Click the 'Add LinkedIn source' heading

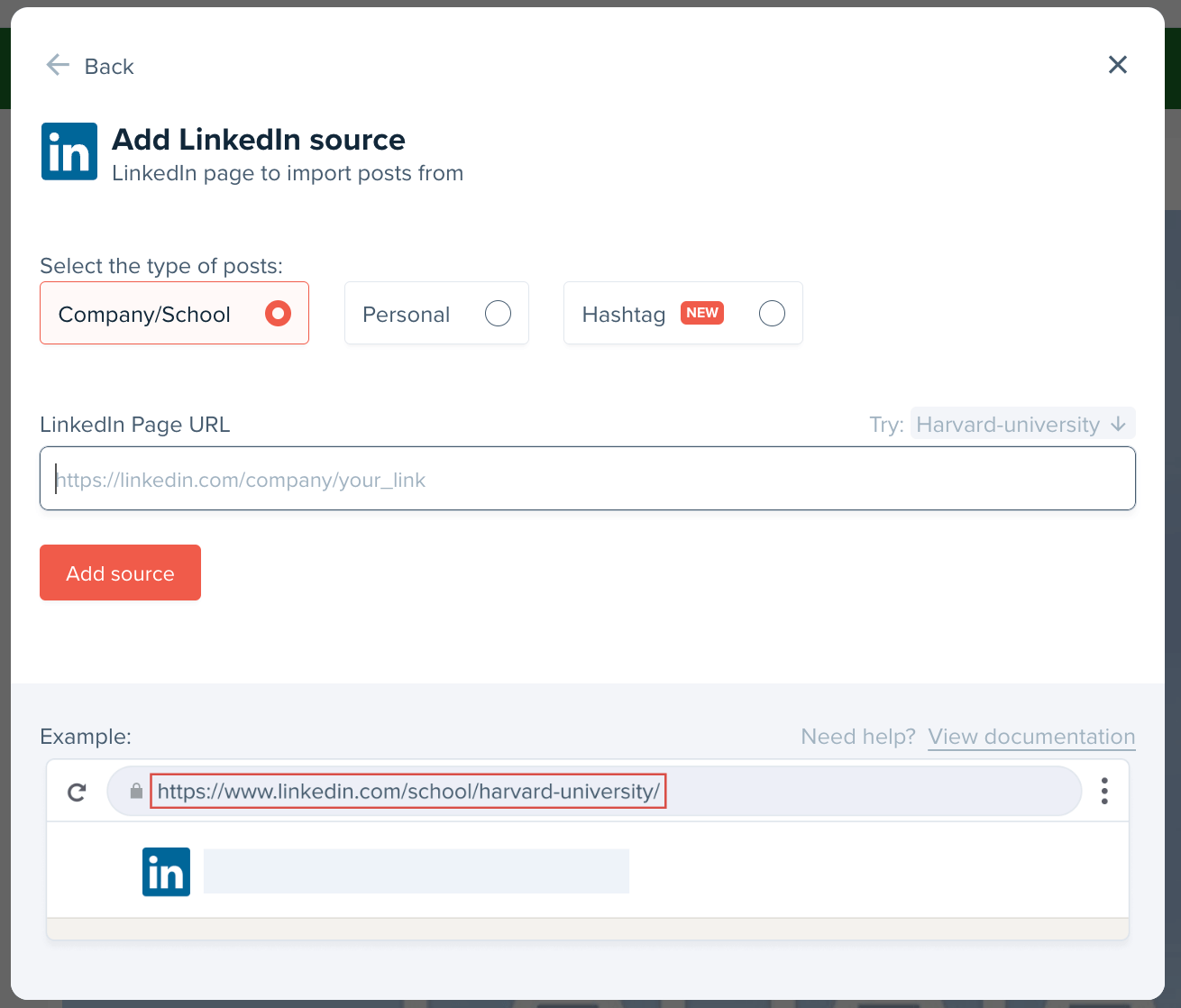coord(258,140)
